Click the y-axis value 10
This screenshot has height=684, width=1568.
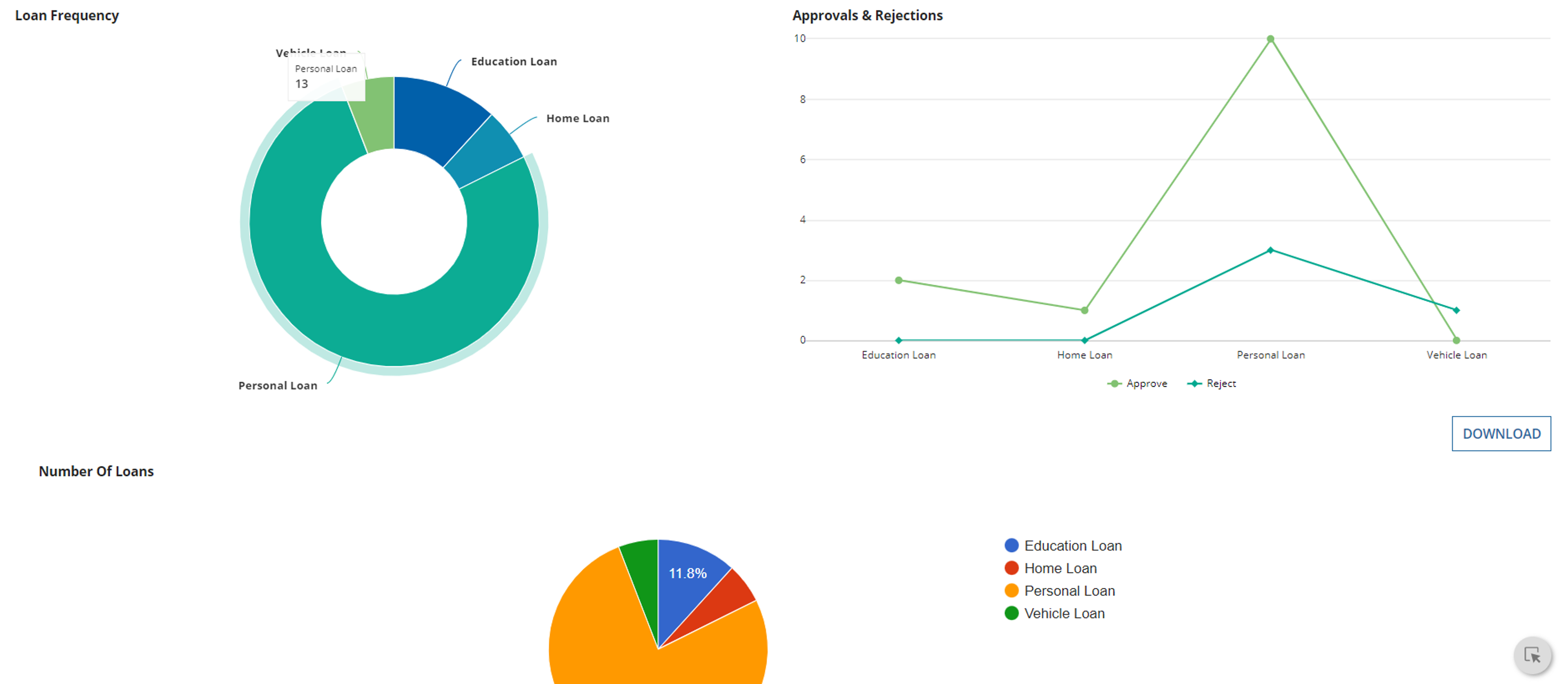pyautogui.click(x=799, y=38)
